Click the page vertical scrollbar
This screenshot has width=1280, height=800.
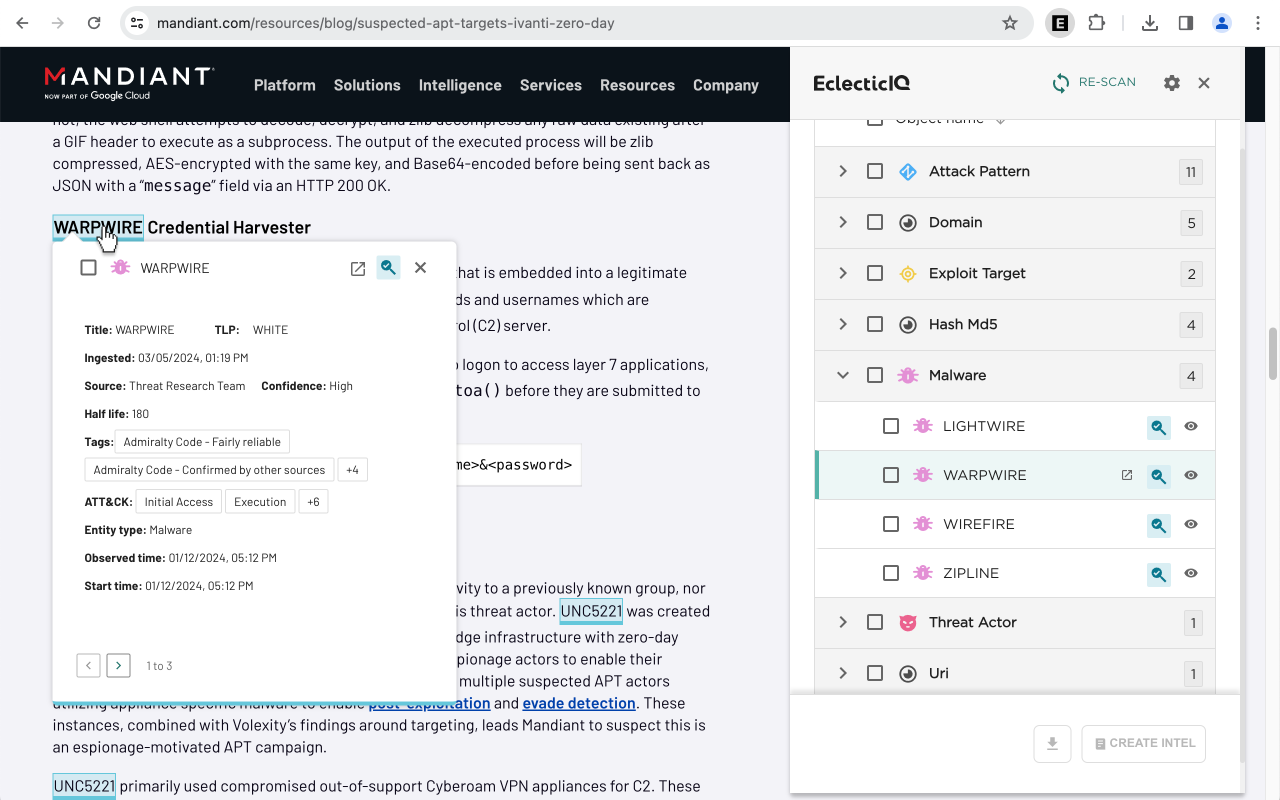coord(1272,355)
